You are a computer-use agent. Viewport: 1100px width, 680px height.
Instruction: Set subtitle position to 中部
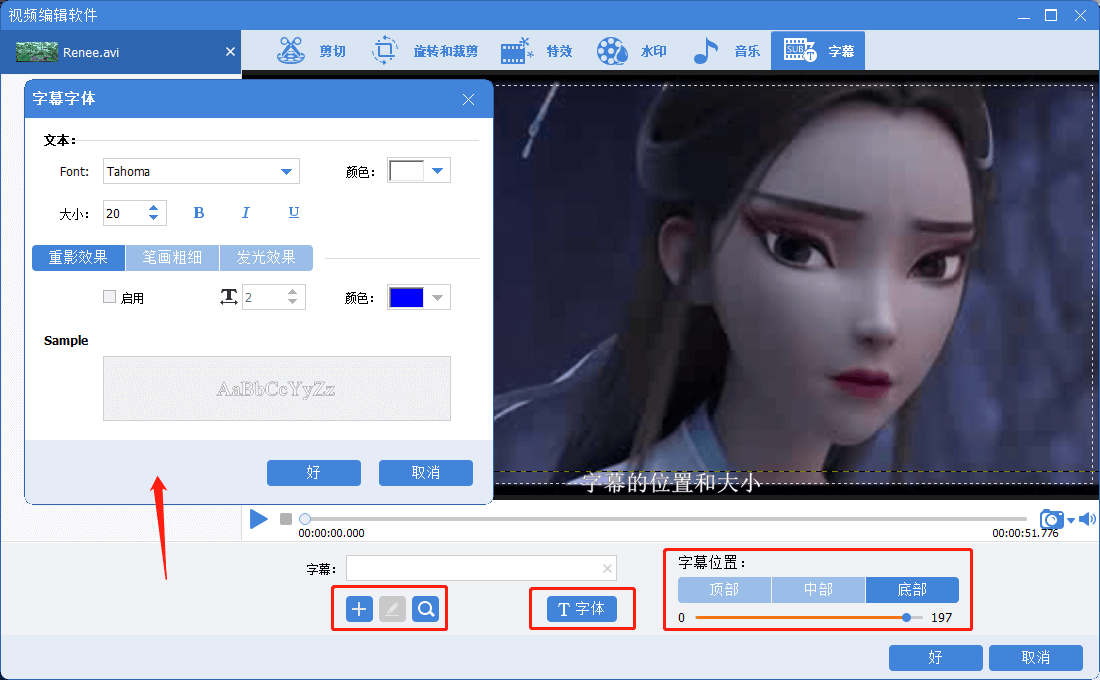[819, 590]
